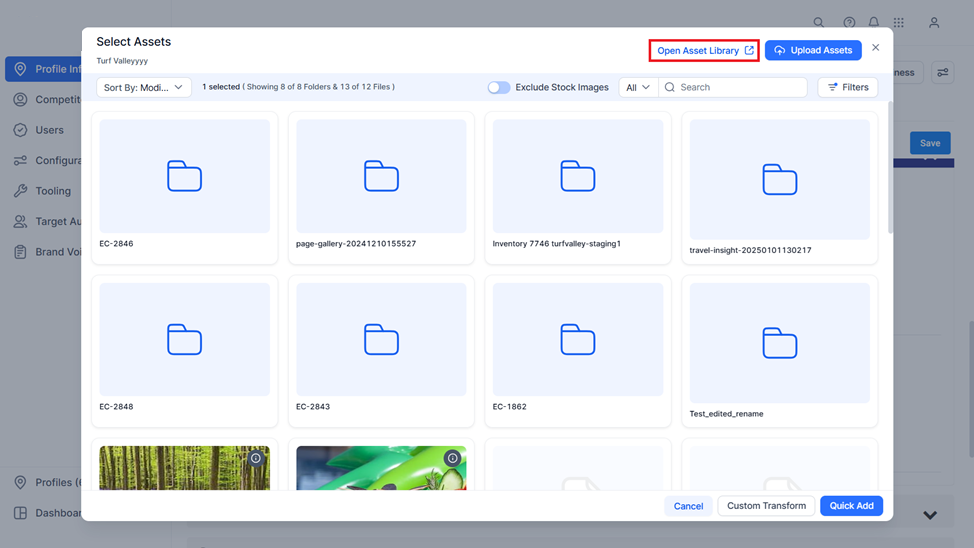Select the Profile Info sidebar item
This screenshot has width=974, height=548.
pos(43,69)
